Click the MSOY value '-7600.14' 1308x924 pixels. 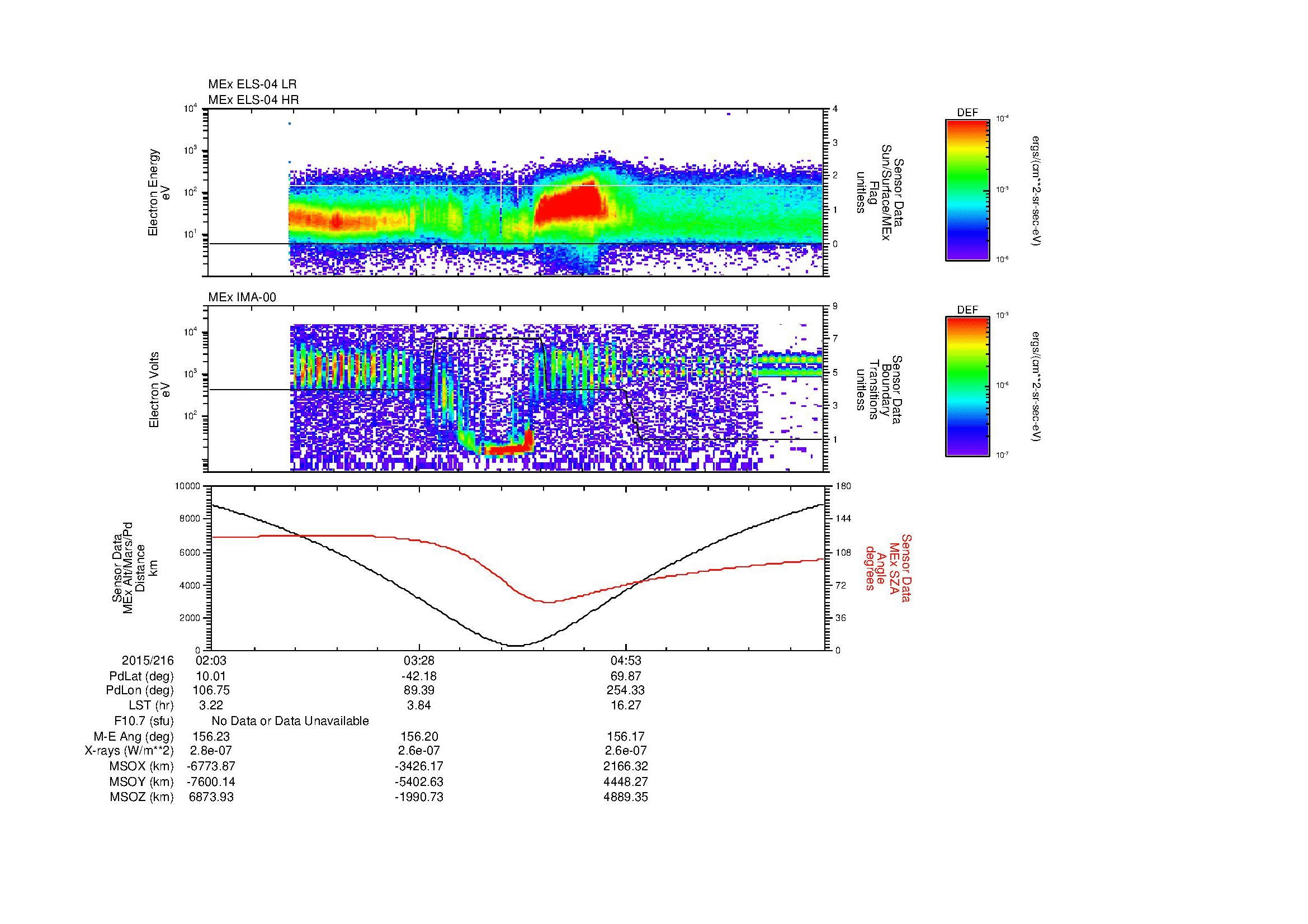point(211,781)
